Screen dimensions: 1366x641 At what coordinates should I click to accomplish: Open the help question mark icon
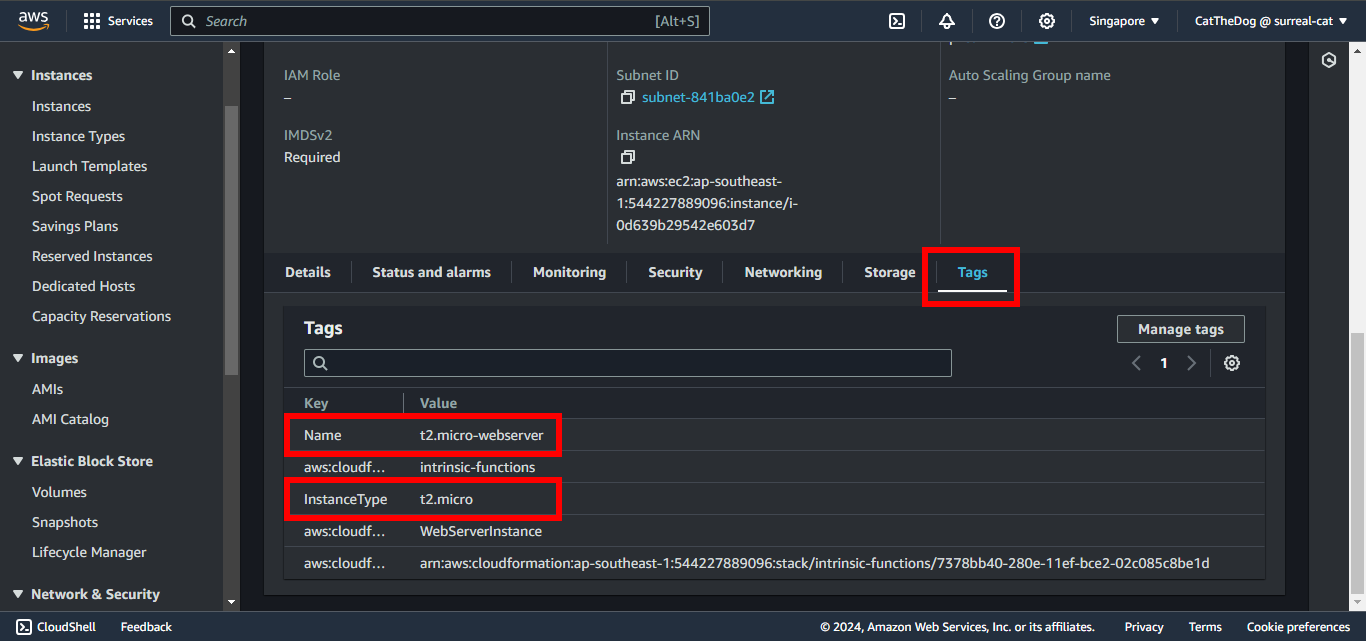click(997, 21)
